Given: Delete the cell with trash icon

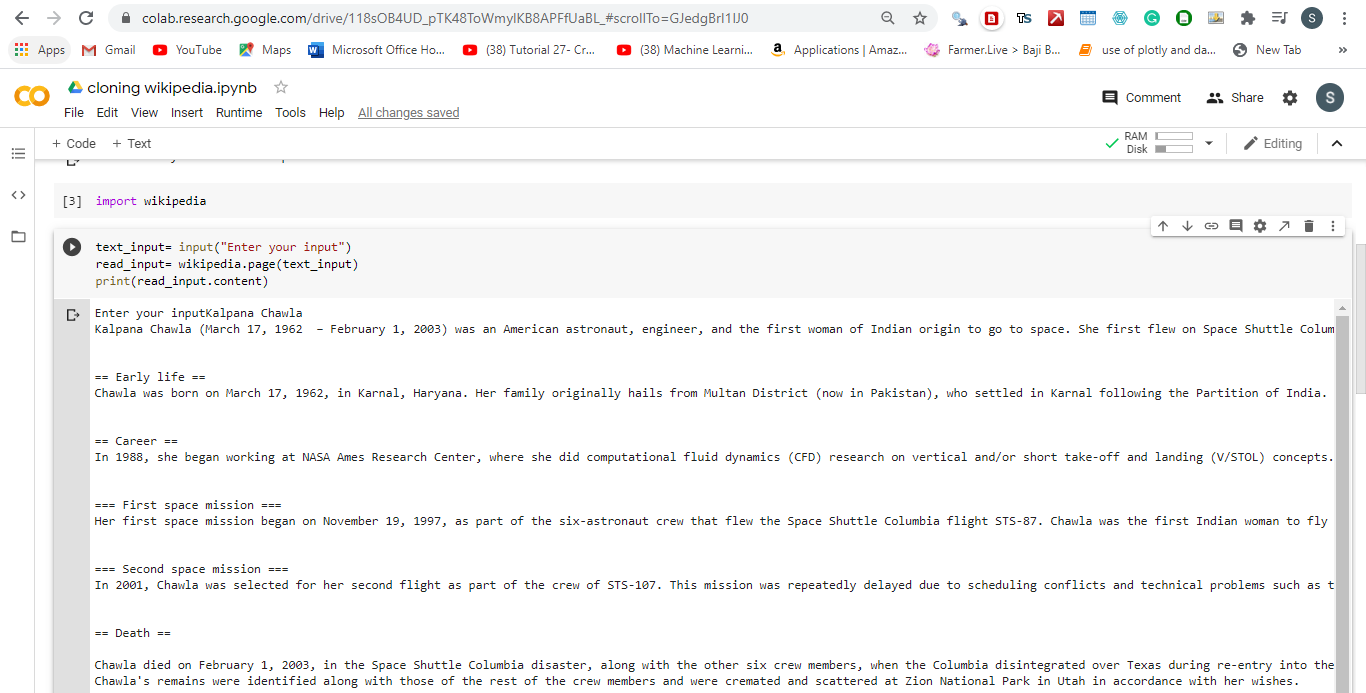Looking at the screenshot, I should (x=1309, y=226).
